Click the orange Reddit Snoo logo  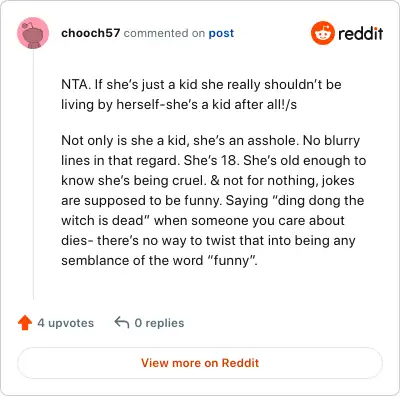(322, 33)
